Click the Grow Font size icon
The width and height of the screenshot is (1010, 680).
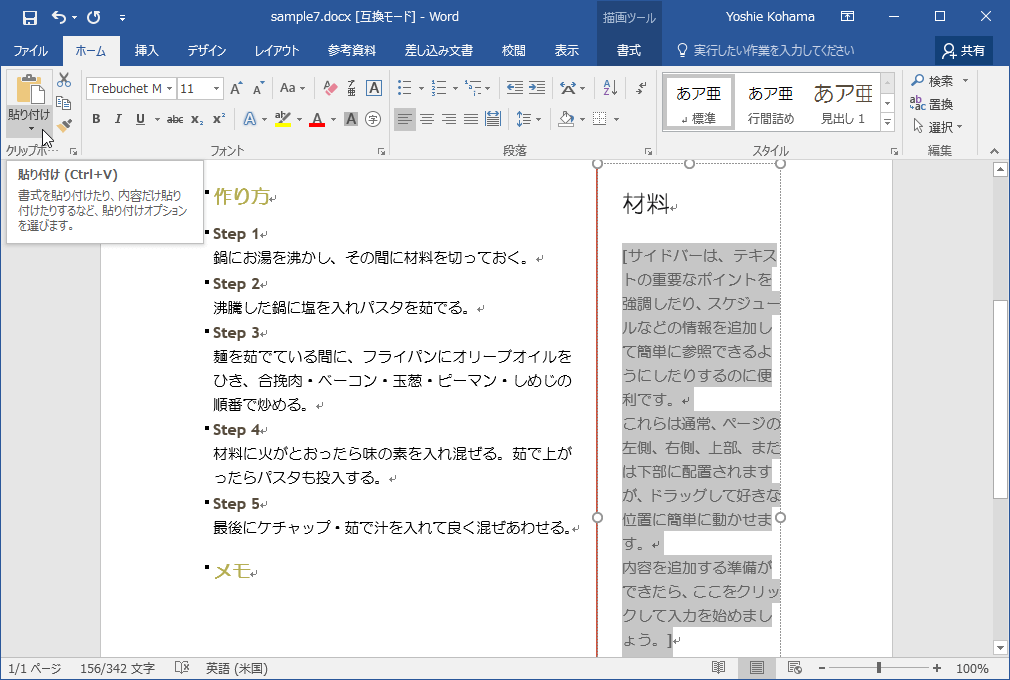[236, 88]
